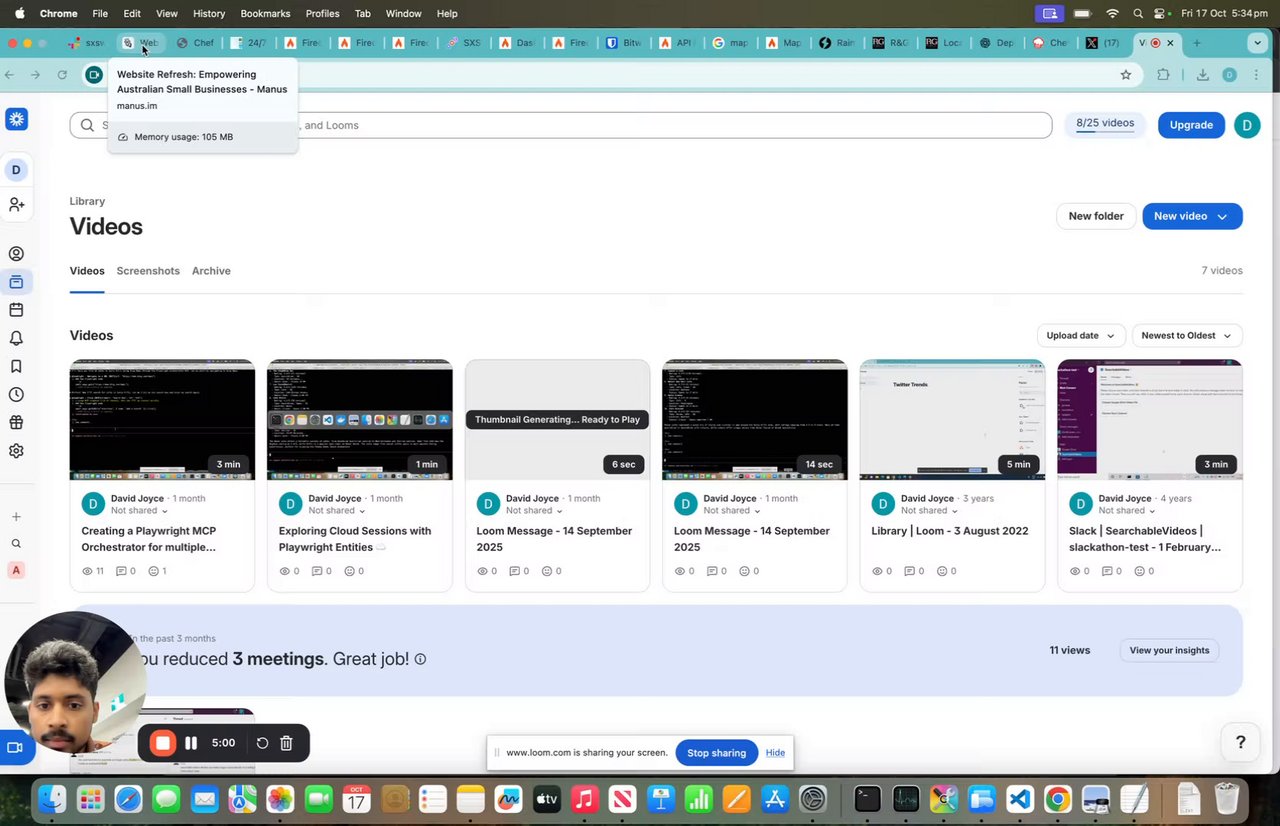Open the Chrome extensions puzzle icon
This screenshot has height=826, width=1280.
[x=1163, y=75]
